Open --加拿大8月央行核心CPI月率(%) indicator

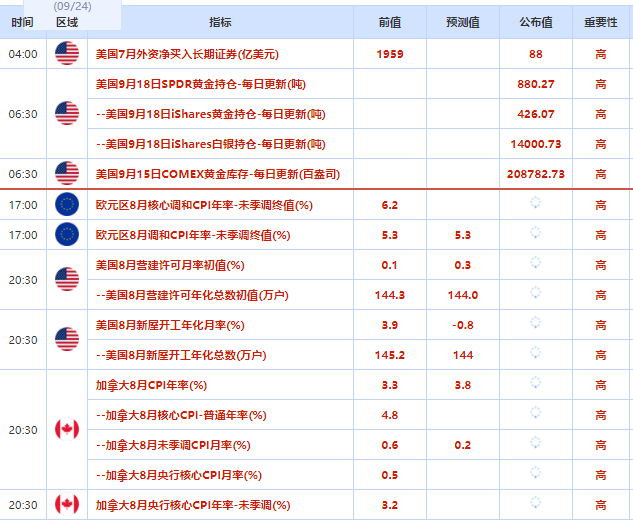point(179,476)
